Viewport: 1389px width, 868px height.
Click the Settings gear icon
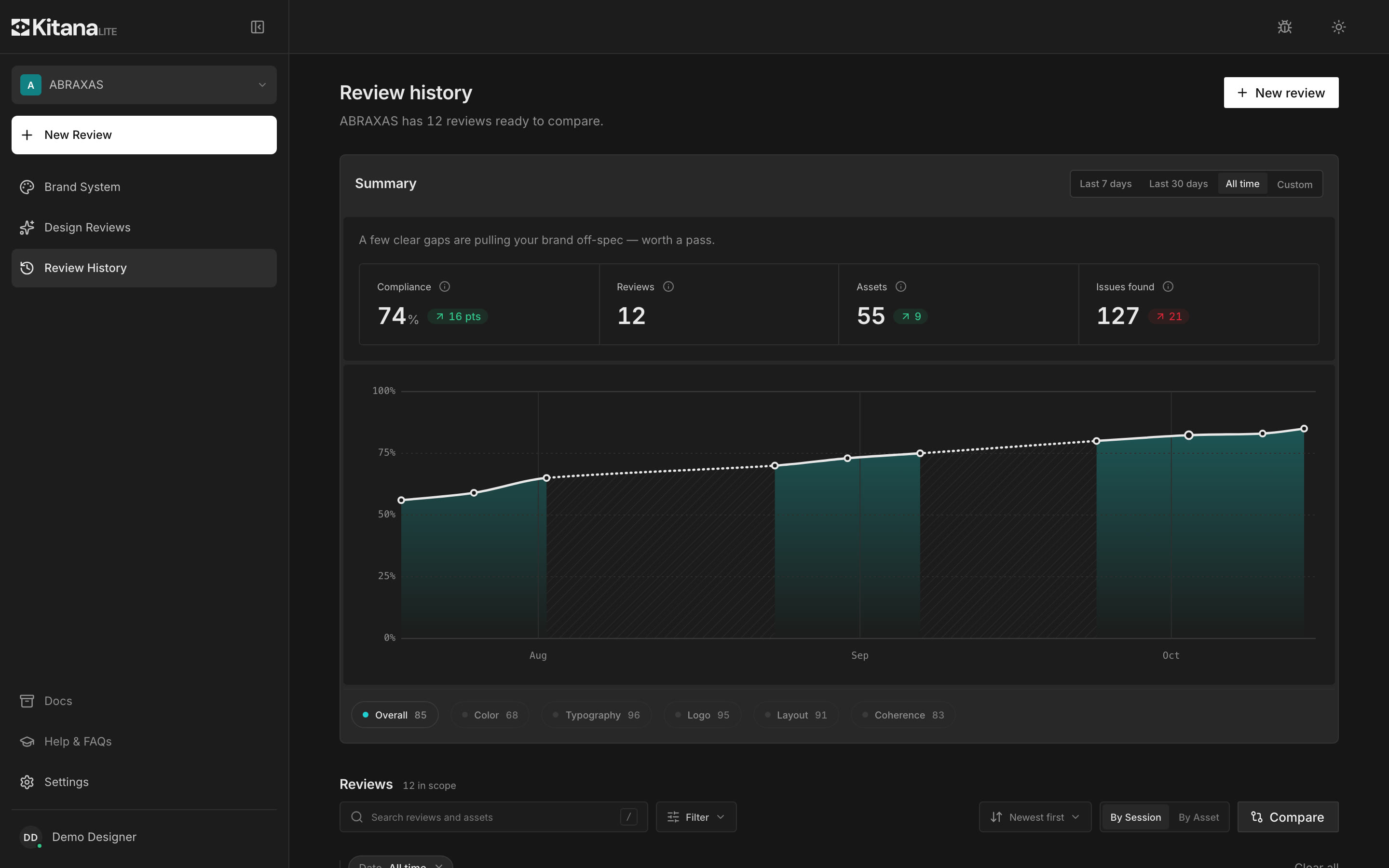[27, 782]
